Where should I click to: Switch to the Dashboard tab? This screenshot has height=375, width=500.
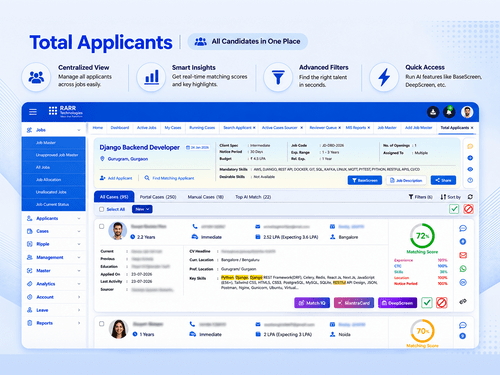click(x=120, y=128)
